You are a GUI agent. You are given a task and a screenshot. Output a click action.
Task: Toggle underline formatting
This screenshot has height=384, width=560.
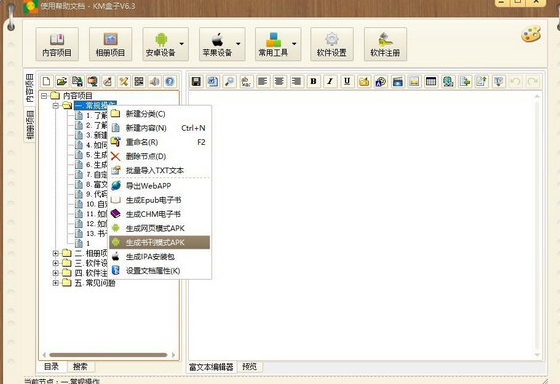click(347, 81)
